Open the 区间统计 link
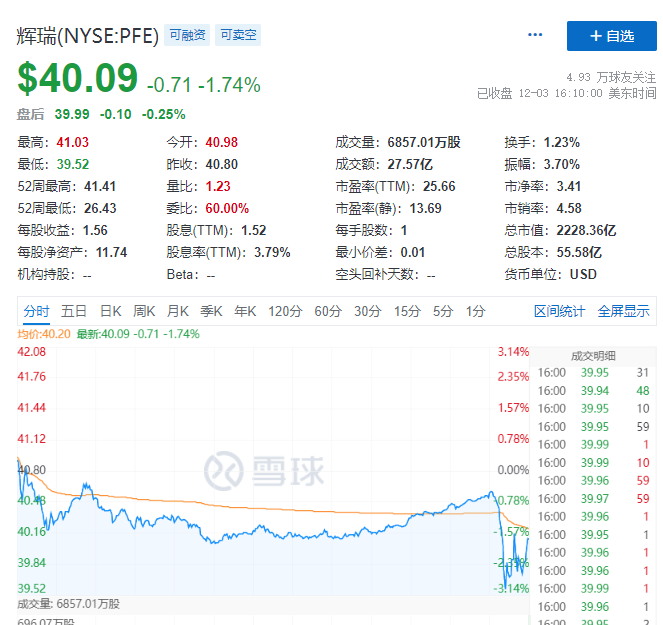663x625 pixels. click(x=559, y=311)
